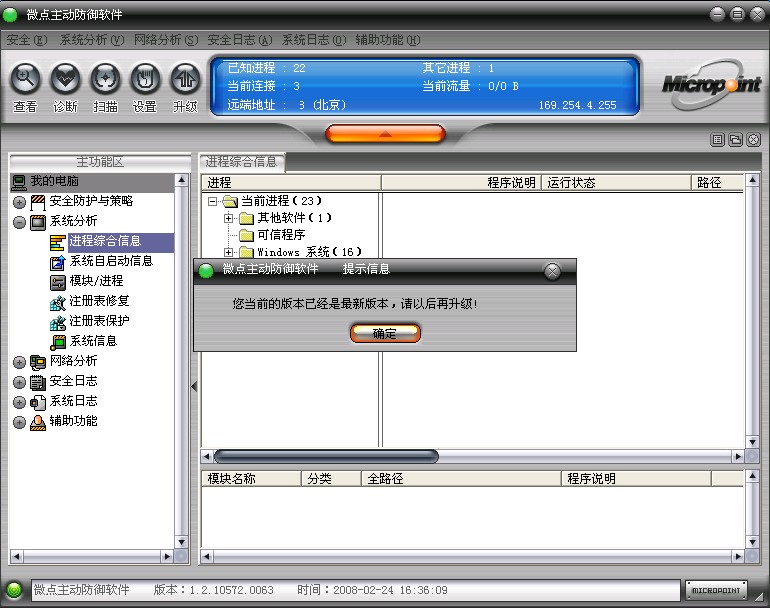Sort by 运行状态 column header
This screenshot has width=770, height=608.
616,183
